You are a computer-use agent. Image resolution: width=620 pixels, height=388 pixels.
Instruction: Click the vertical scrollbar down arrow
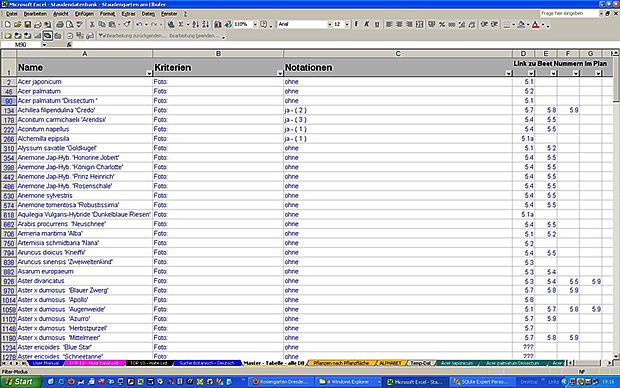[616, 356]
